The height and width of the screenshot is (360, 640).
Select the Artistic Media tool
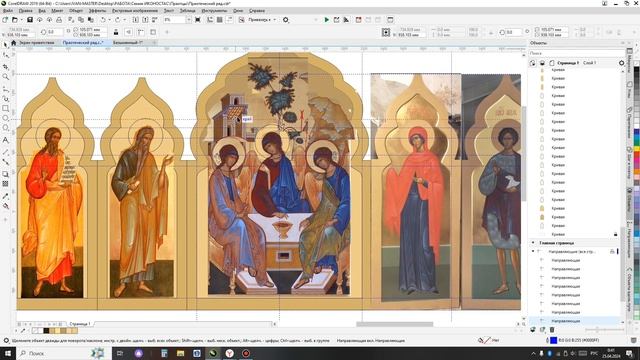(5, 99)
